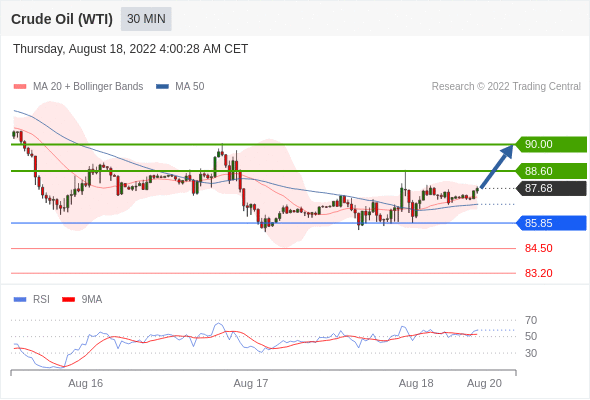Click the Aug 16 date axis label
This screenshot has height=400, width=590.
pos(85,383)
